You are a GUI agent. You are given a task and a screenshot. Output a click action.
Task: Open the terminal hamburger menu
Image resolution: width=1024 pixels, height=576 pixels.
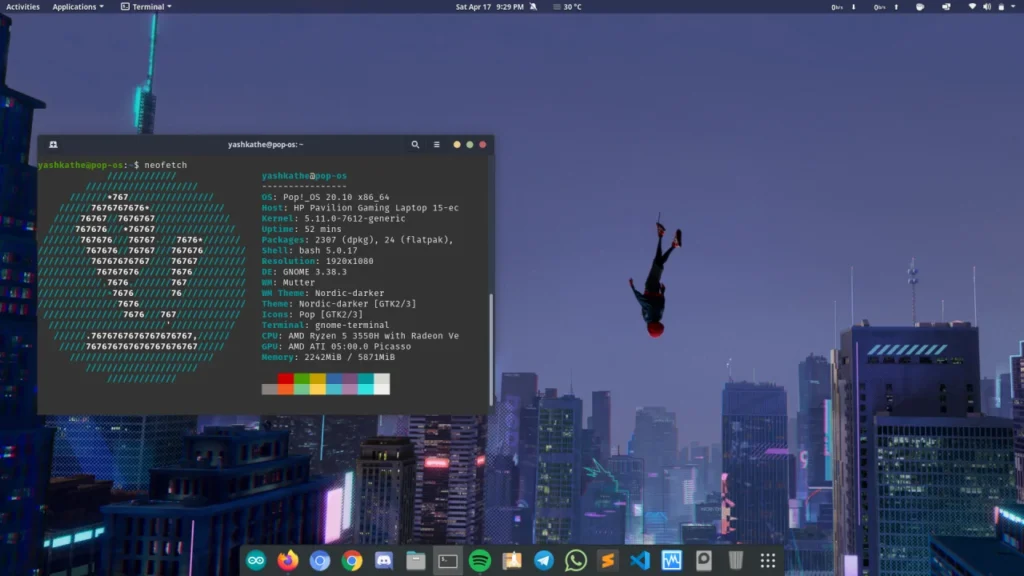[437, 144]
